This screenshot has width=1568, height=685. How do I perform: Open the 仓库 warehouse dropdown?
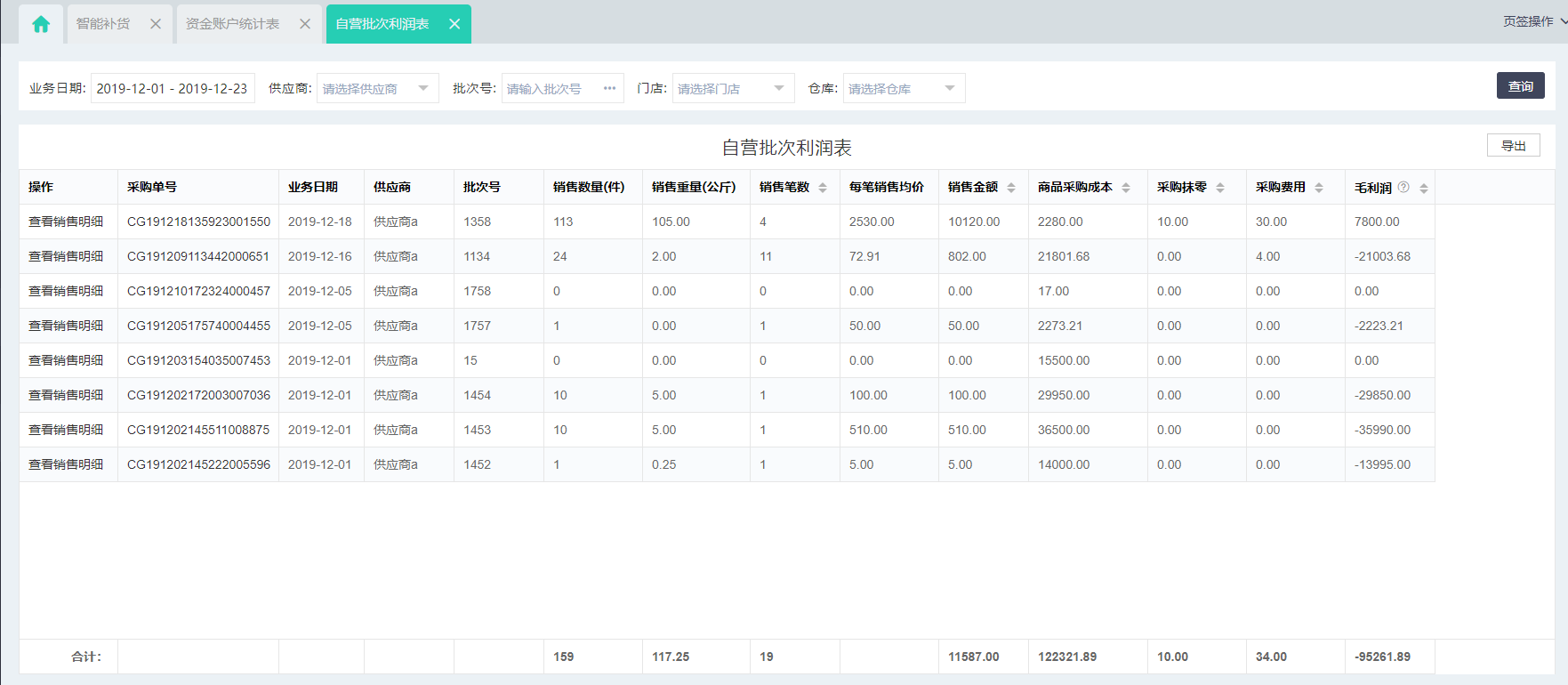click(x=904, y=88)
